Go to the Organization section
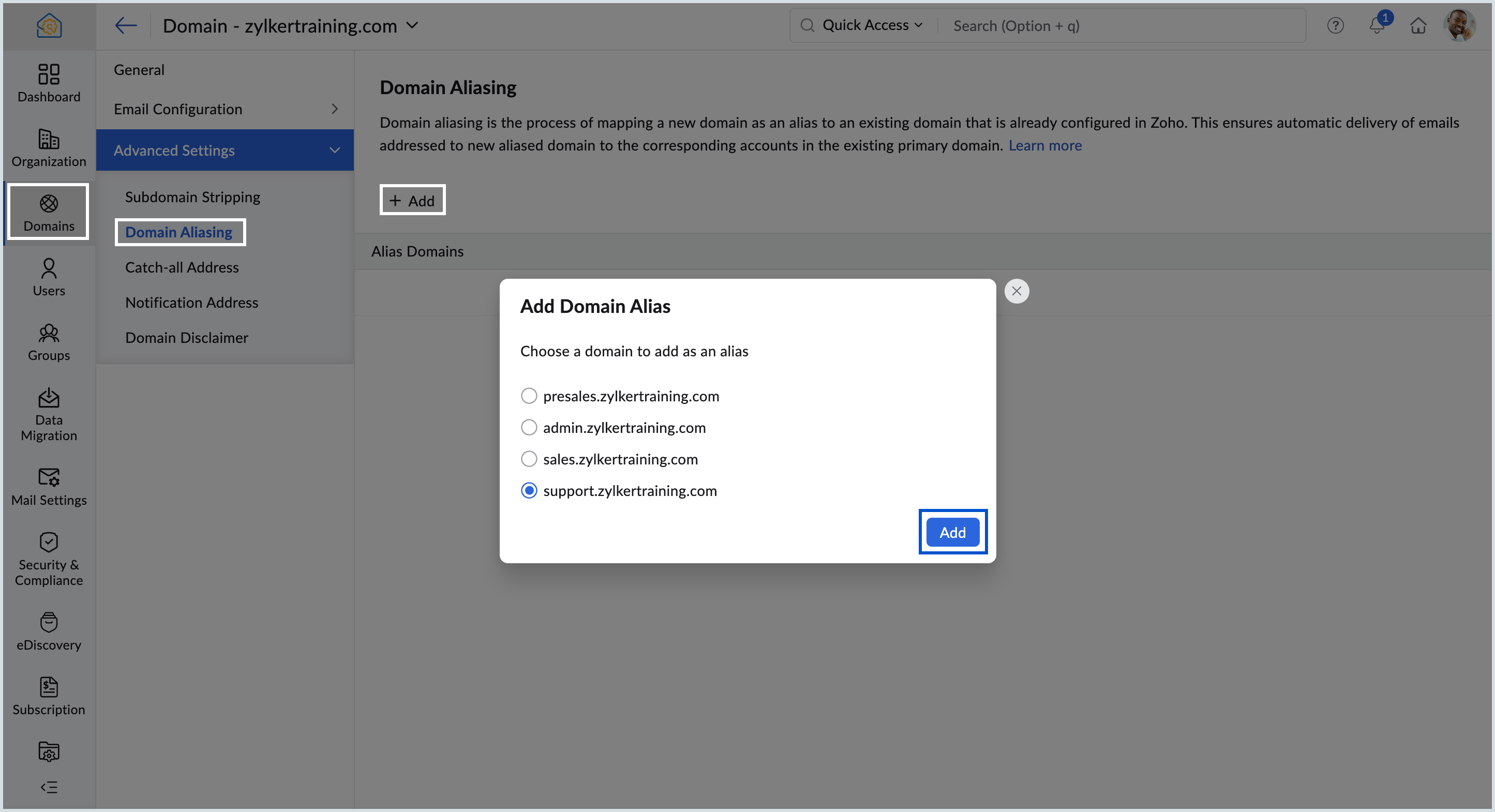 pyautogui.click(x=49, y=148)
